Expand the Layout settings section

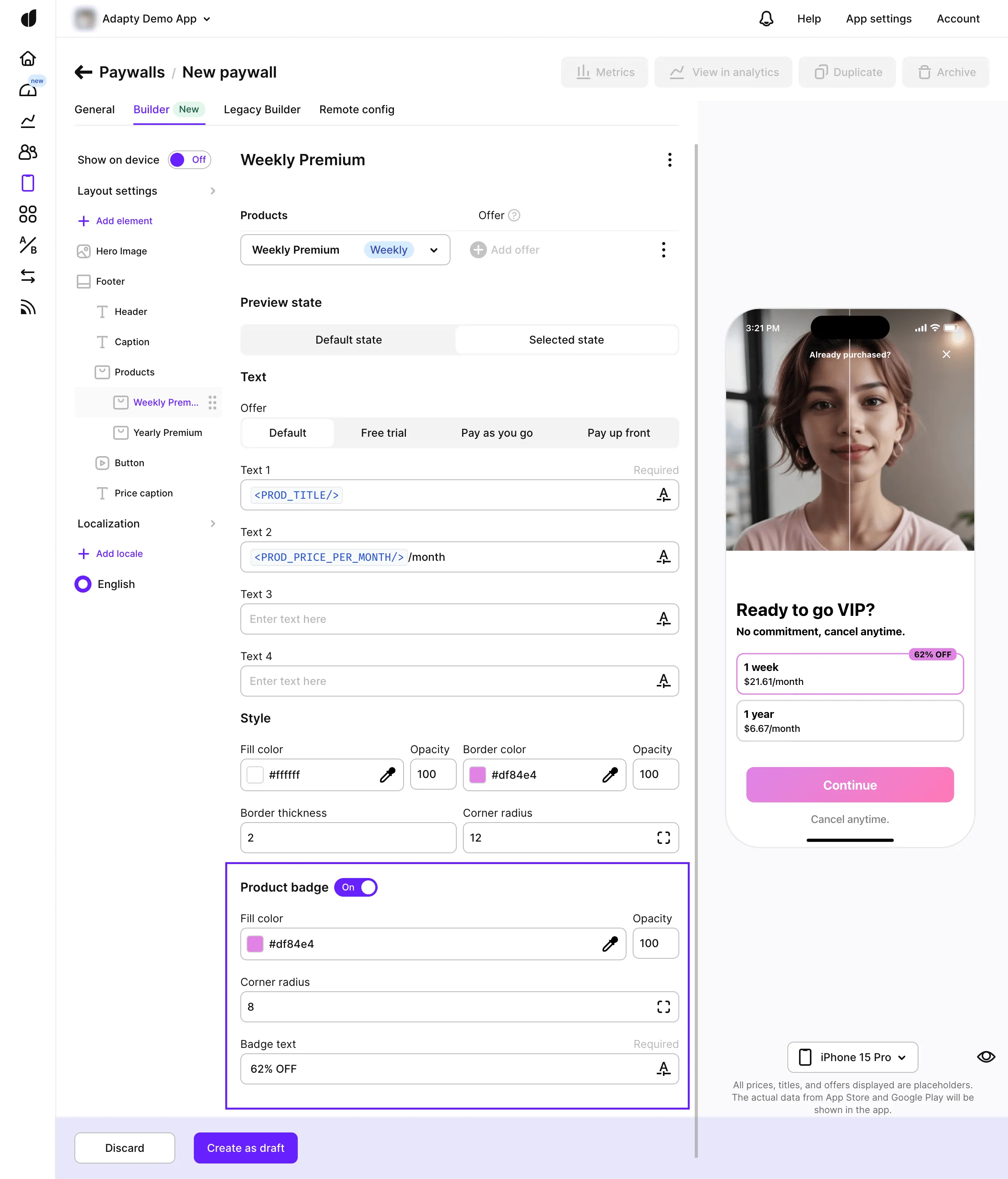[x=146, y=191]
